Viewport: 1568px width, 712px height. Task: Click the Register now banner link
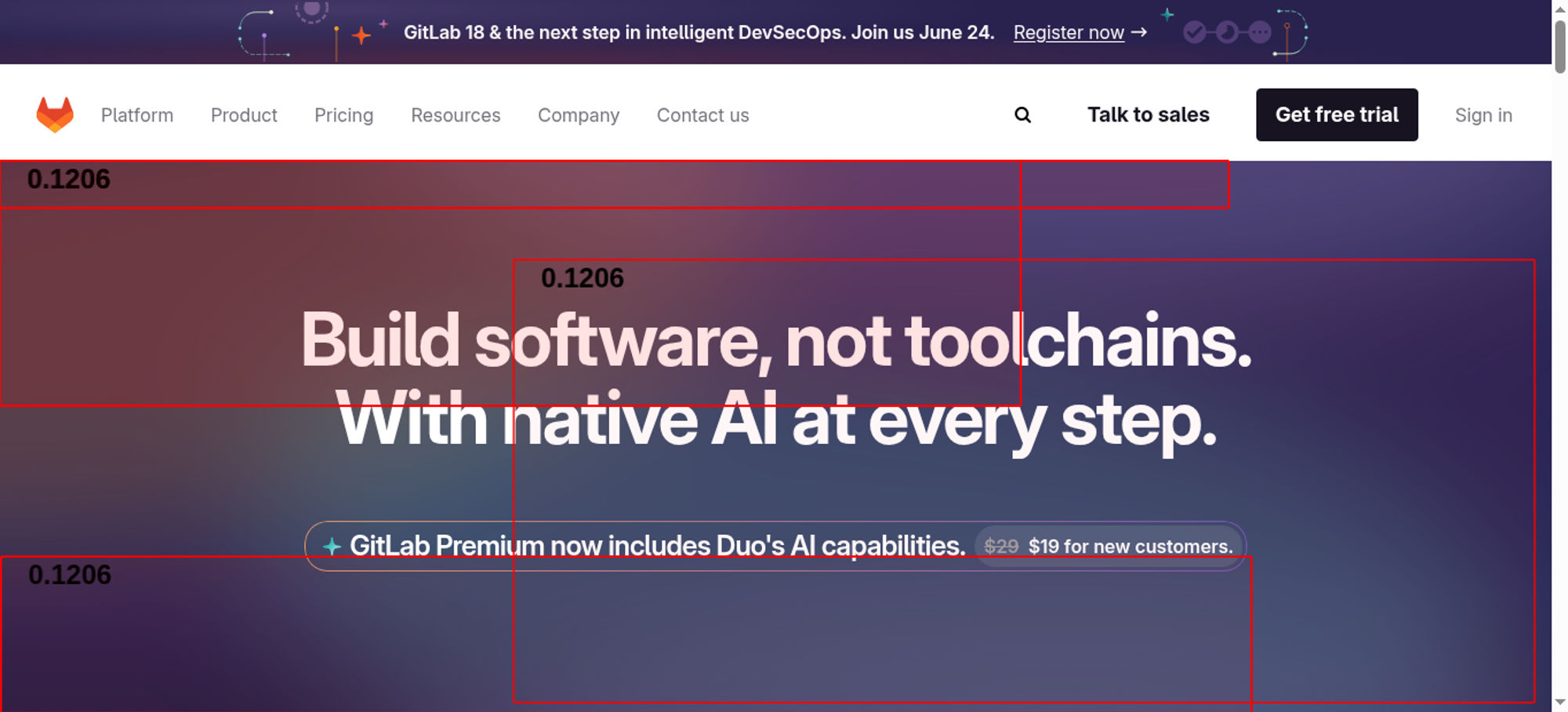coord(1080,32)
